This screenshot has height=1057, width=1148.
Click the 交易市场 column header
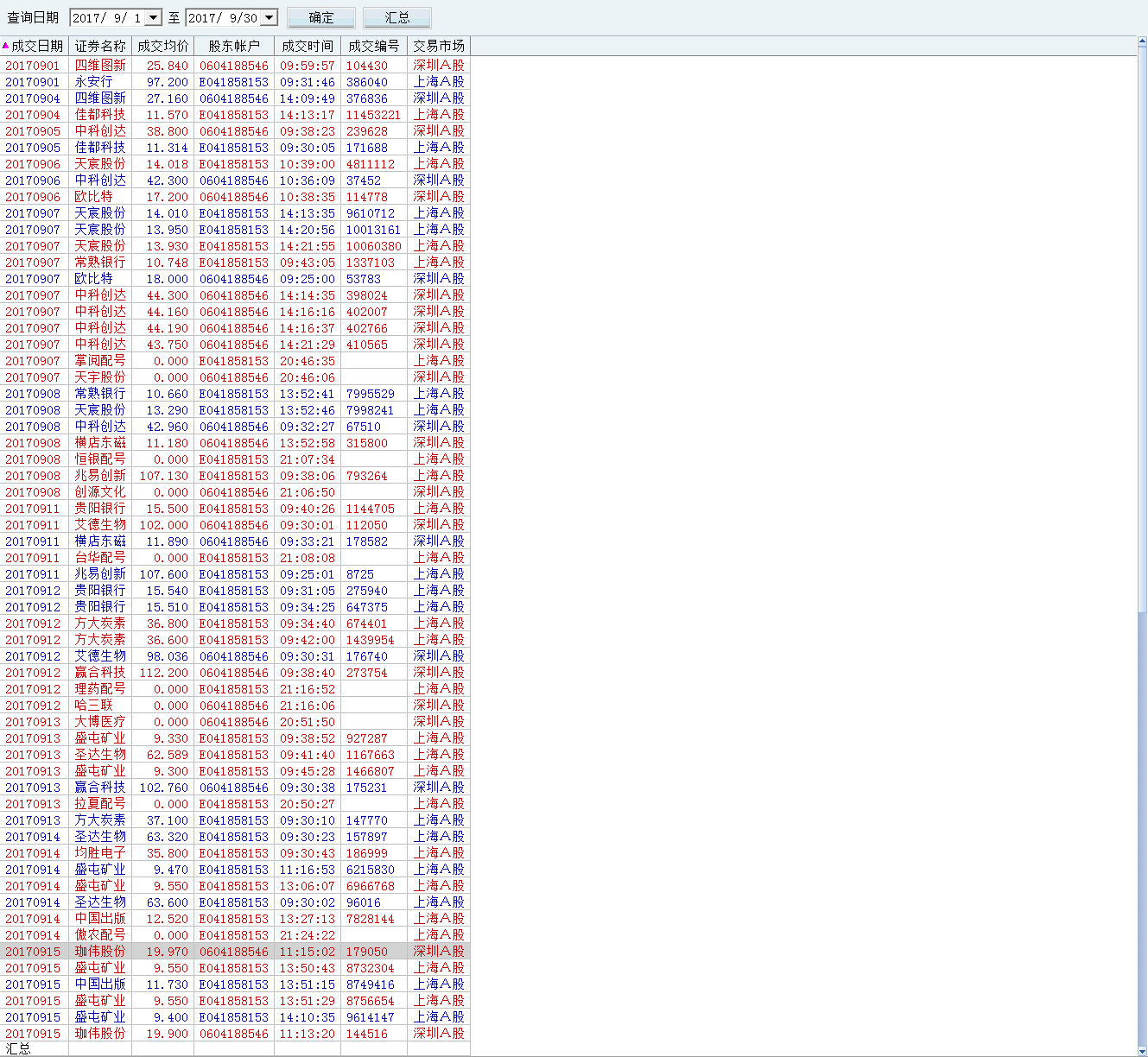[438, 46]
